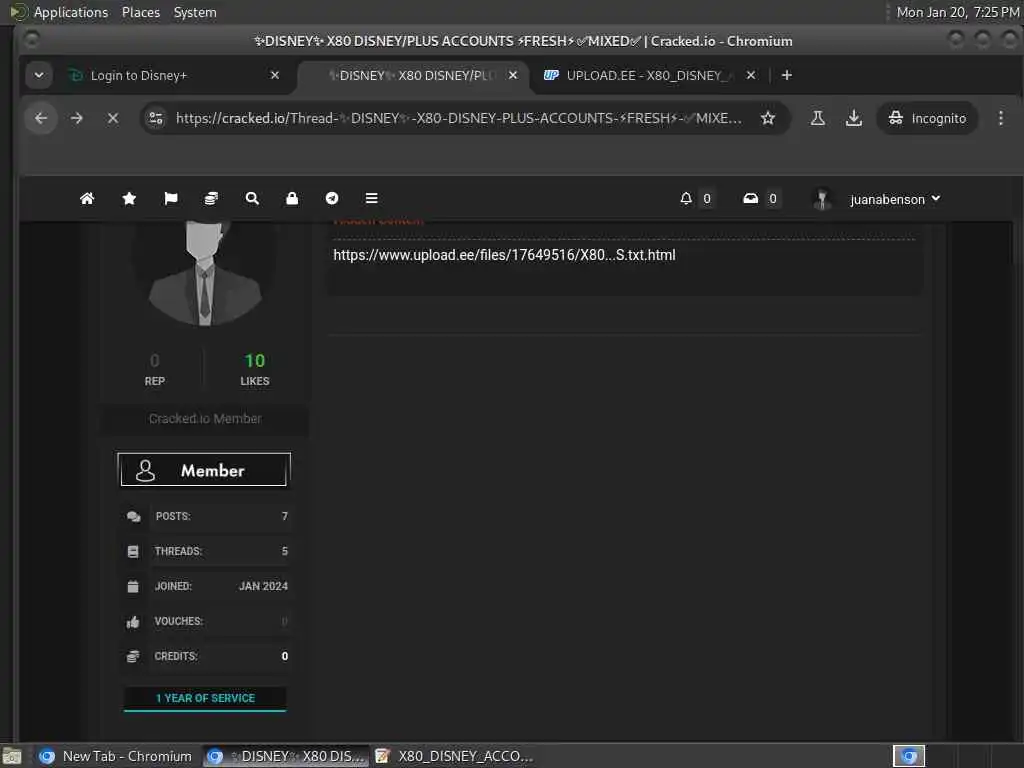1024x768 pixels.
Task: Open the hamburger menu in forum navbar
Action: (372, 199)
